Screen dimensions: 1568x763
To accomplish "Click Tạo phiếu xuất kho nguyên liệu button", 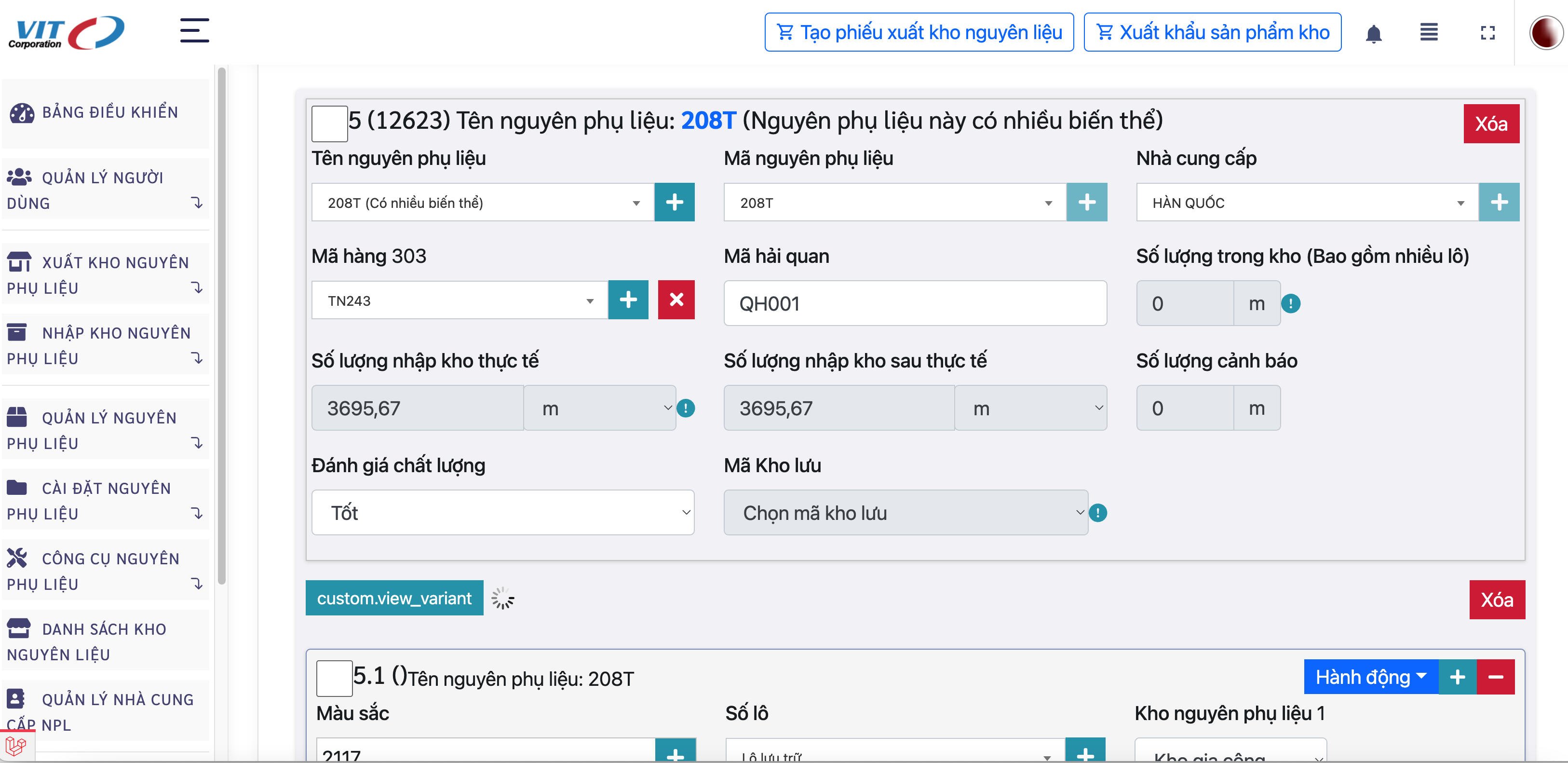I will 919,32.
